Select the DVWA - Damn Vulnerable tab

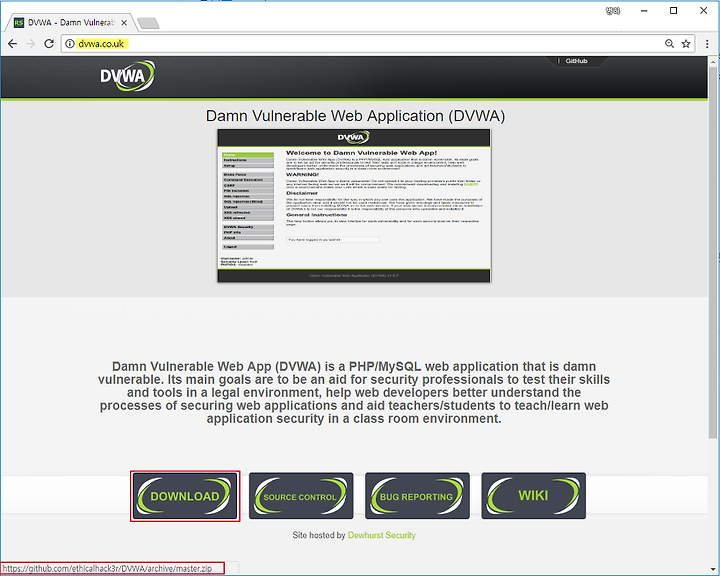tap(70, 23)
